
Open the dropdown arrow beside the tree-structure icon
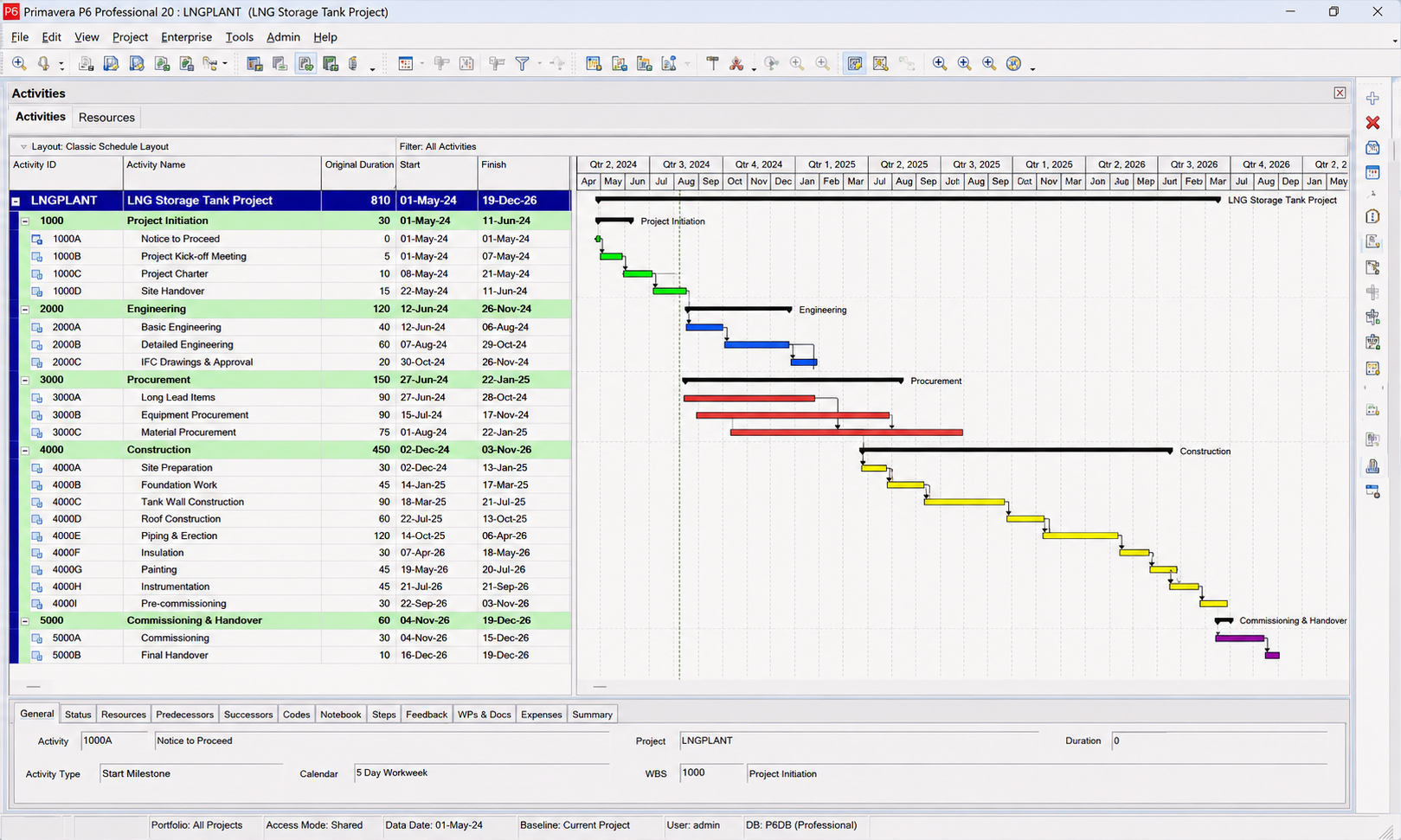(225, 64)
